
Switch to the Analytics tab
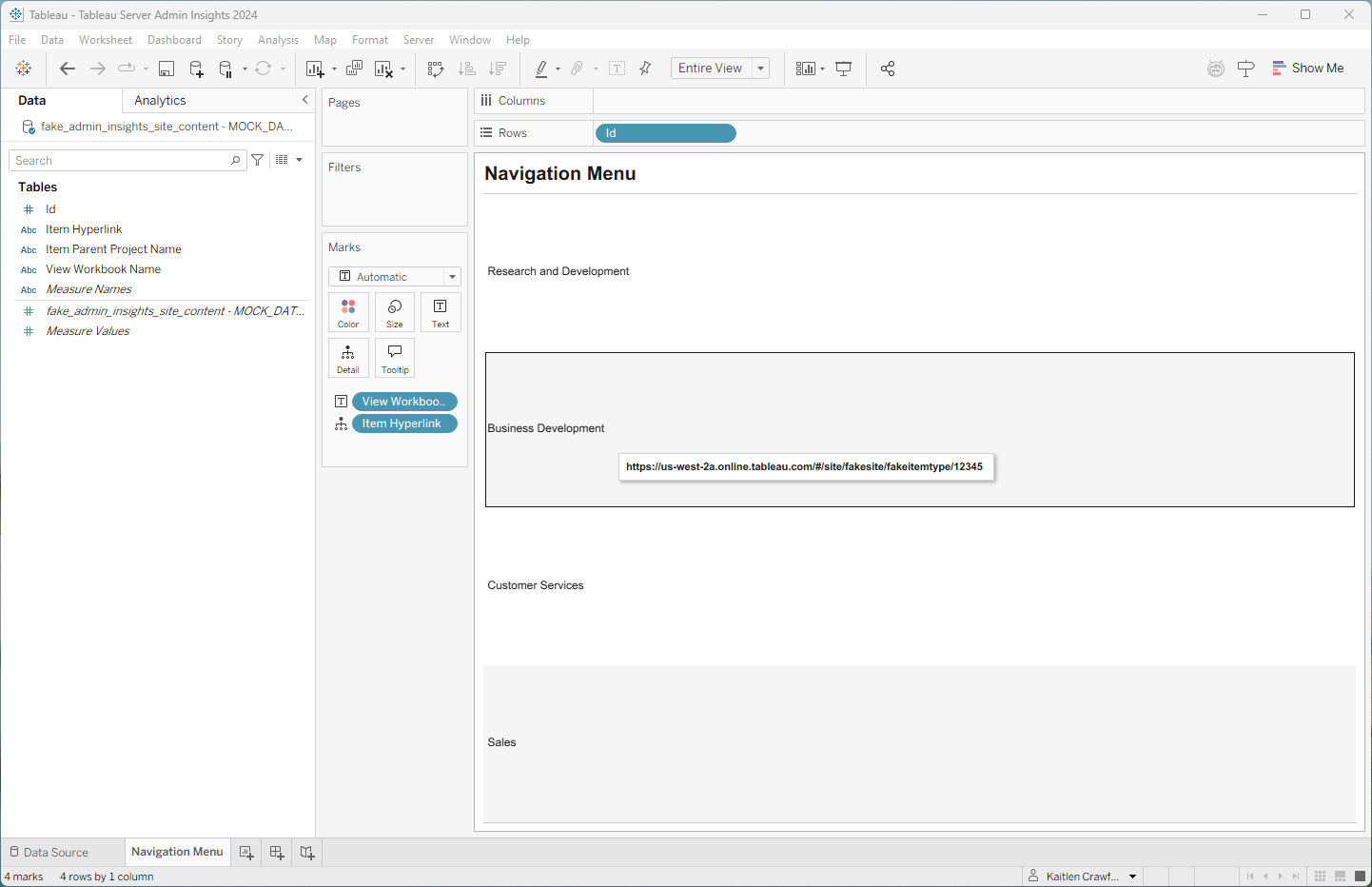[x=159, y=100]
